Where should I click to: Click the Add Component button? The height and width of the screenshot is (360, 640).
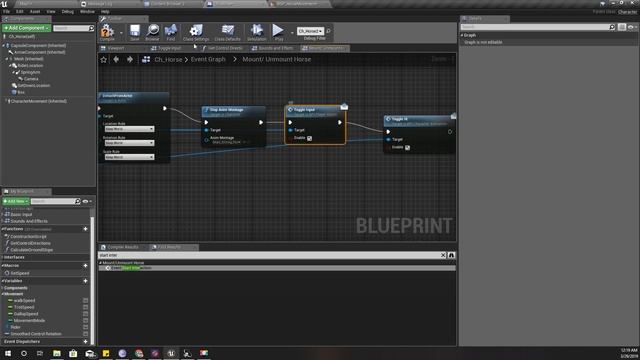tap(27, 28)
